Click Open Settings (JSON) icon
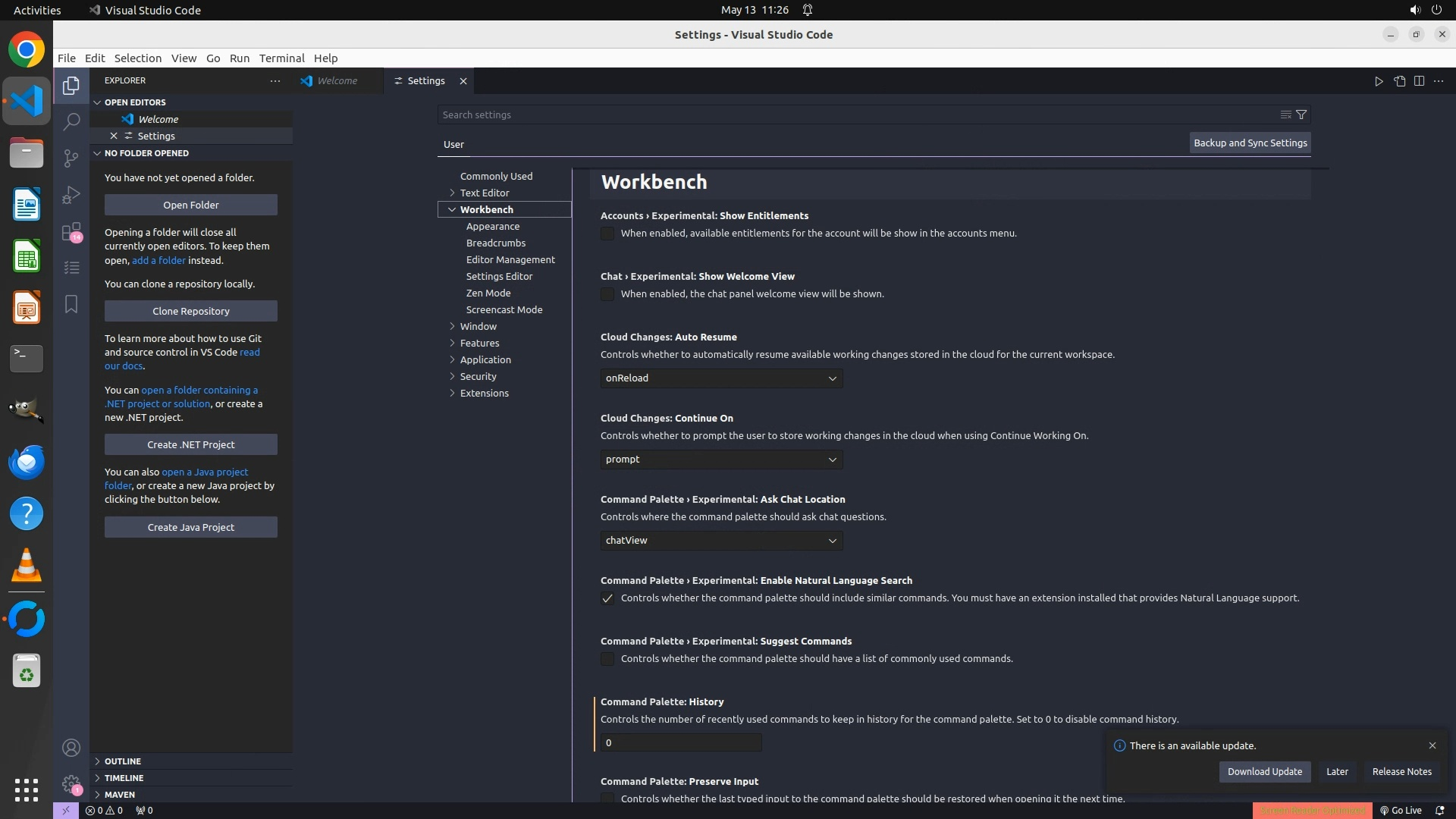Screen dimensions: 1456x819 pos(1399,81)
